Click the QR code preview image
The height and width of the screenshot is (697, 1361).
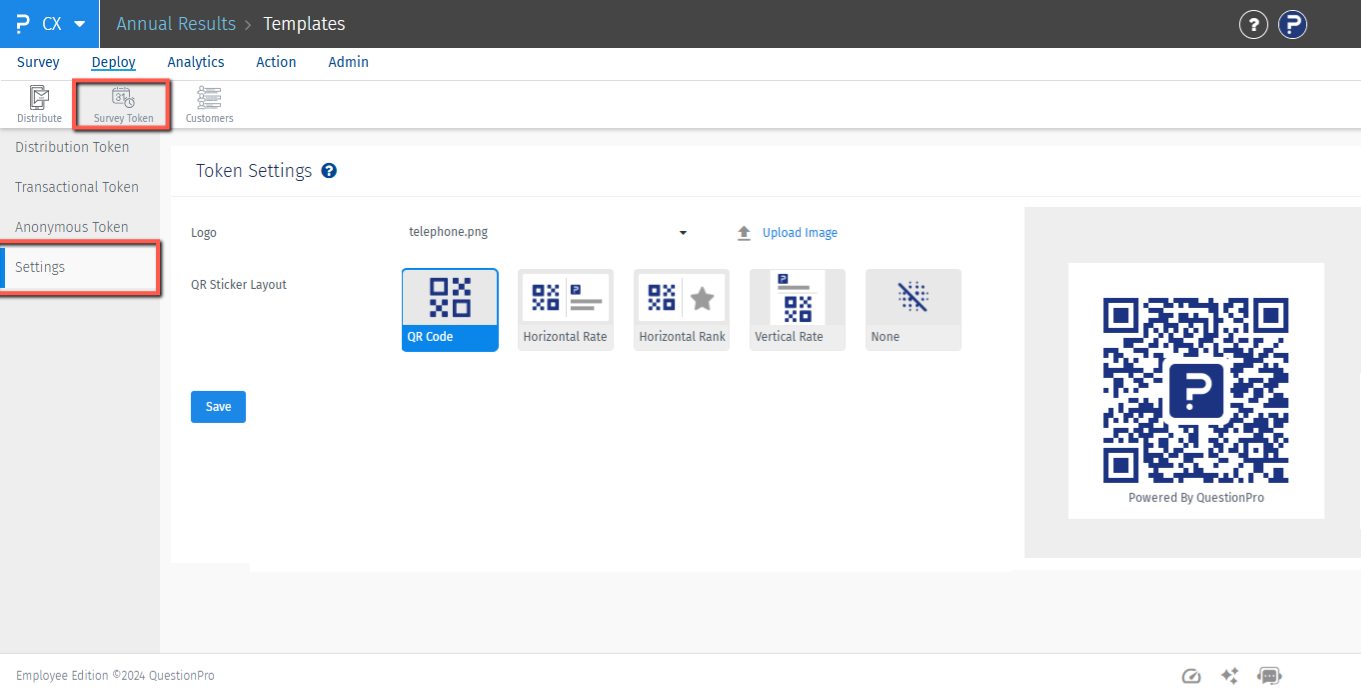tap(1196, 390)
